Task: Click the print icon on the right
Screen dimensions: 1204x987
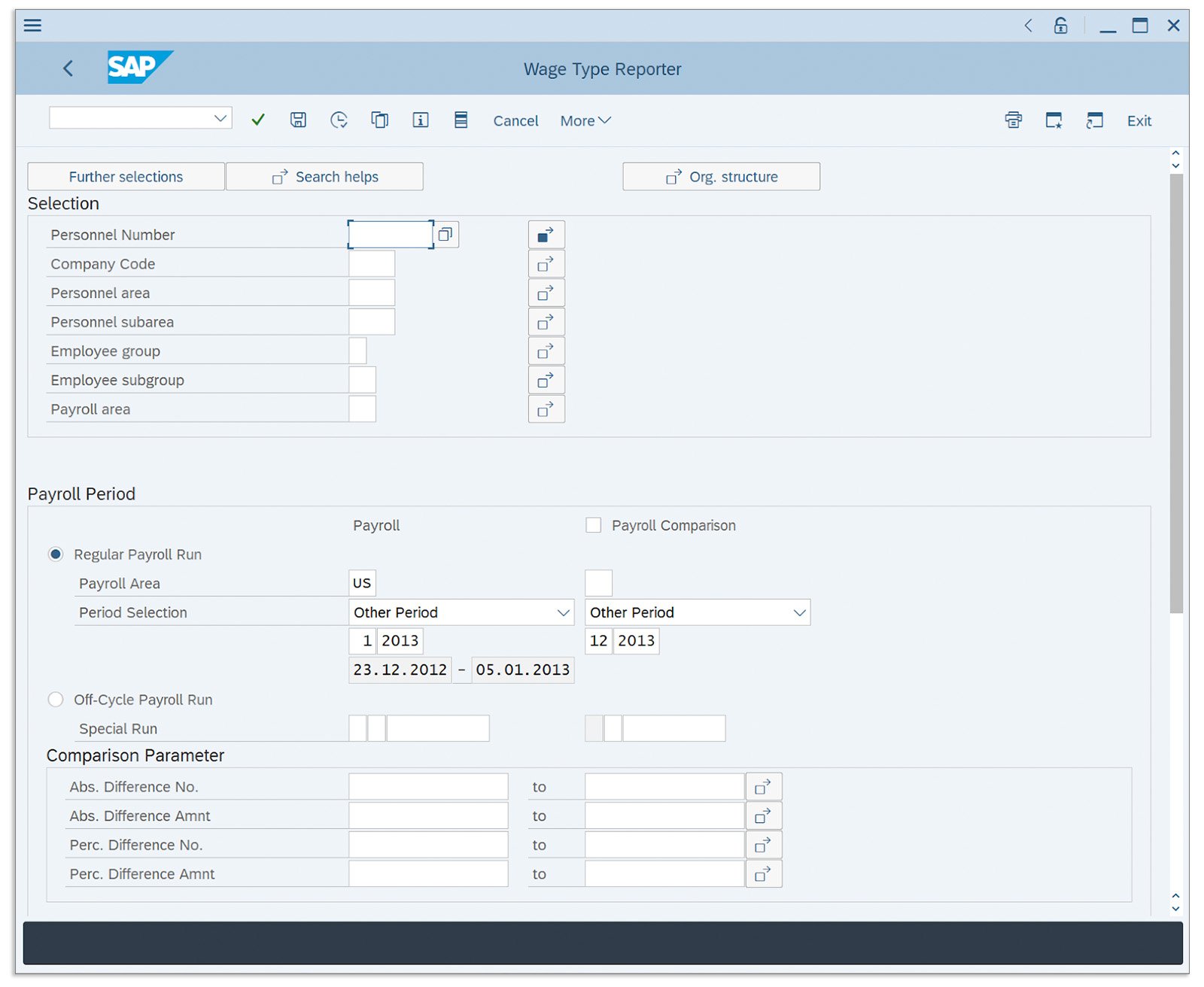Action: (x=1013, y=120)
